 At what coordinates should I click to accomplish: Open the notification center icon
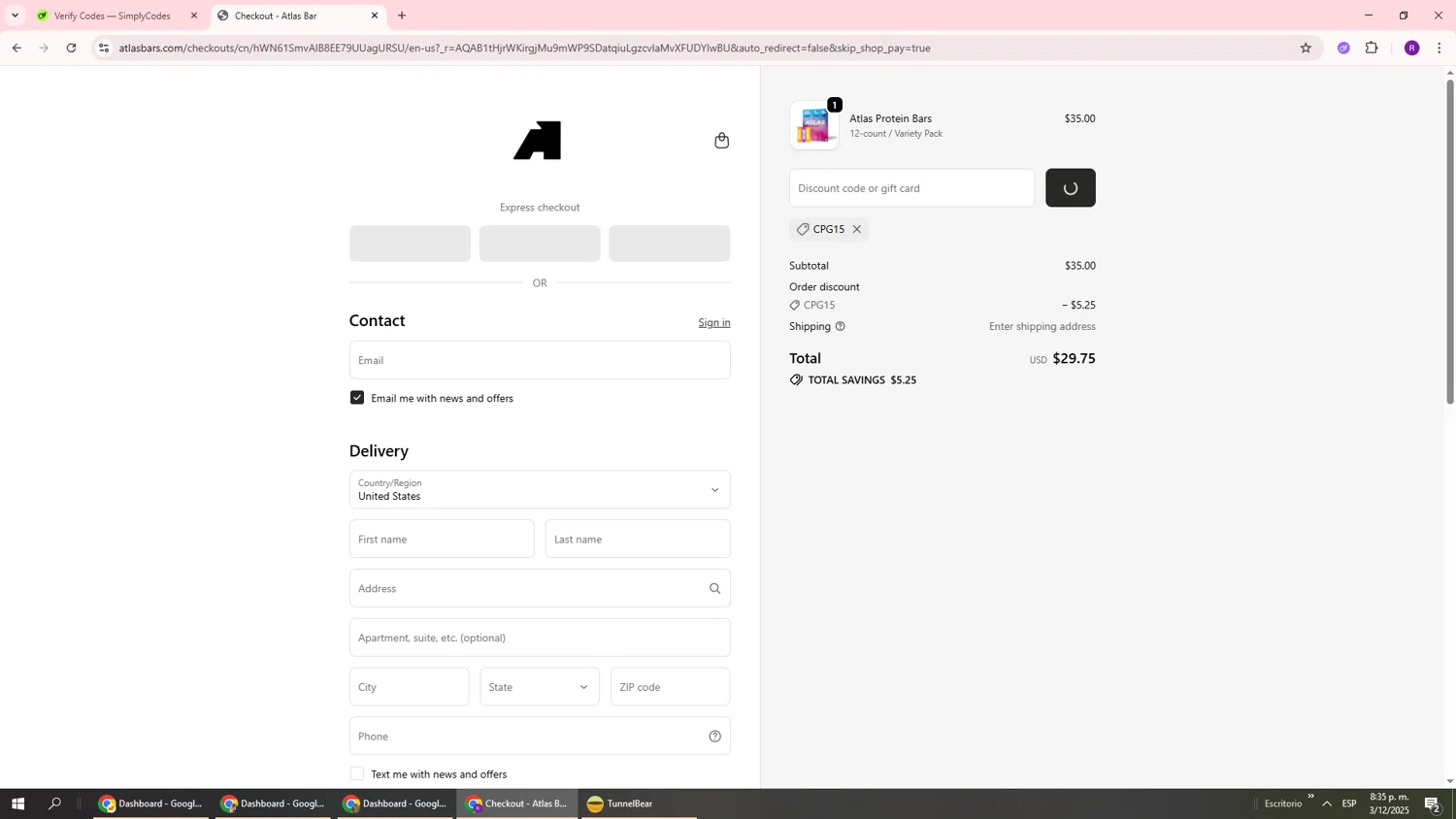pyautogui.click(x=1432, y=803)
